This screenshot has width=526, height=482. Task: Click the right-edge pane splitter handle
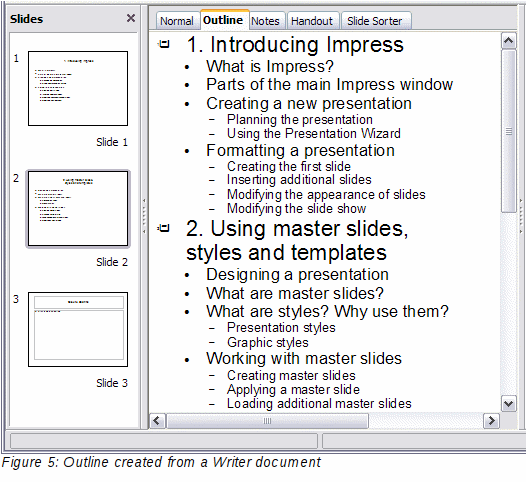tap(521, 216)
